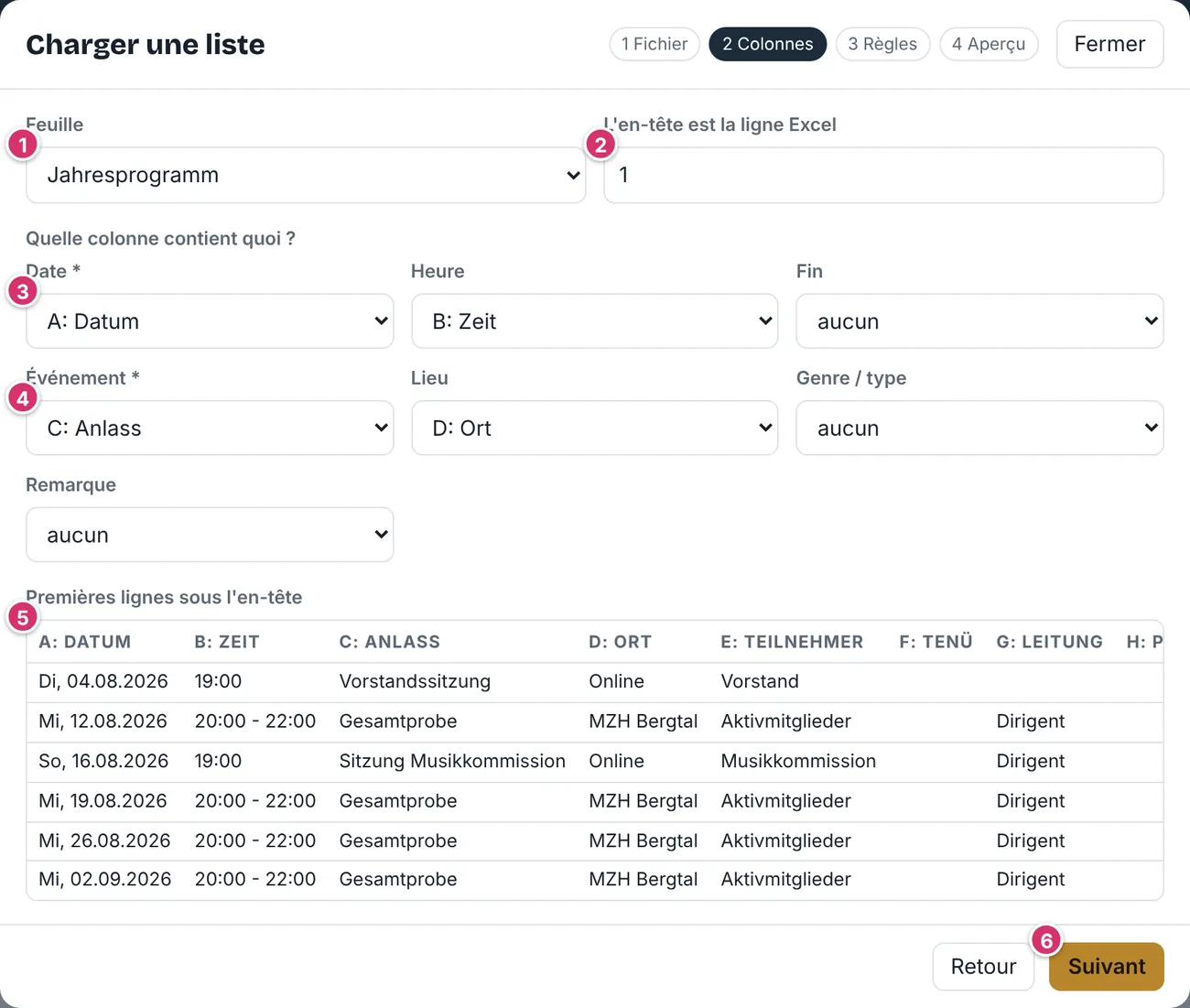The width and height of the screenshot is (1190, 1008).
Task: Select the 2 Colonnes step
Action: click(767, 44)
